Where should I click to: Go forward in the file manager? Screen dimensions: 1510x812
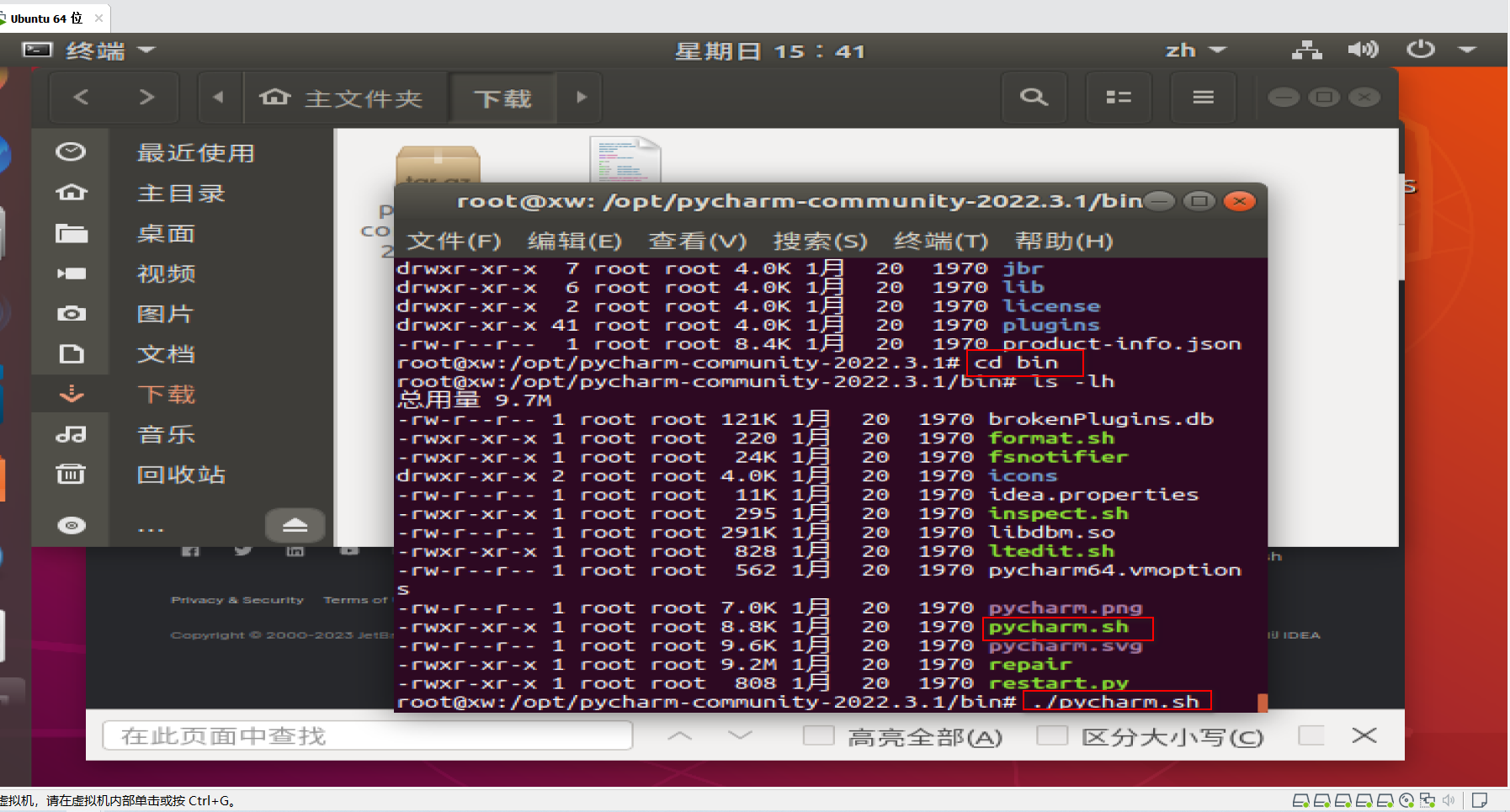[146, 98]
